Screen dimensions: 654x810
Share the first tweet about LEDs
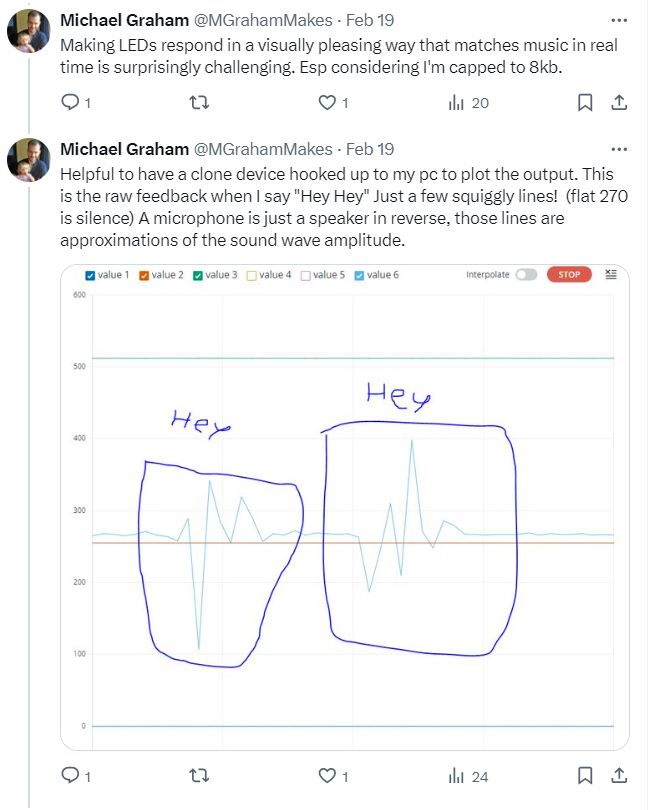point(619,102)
